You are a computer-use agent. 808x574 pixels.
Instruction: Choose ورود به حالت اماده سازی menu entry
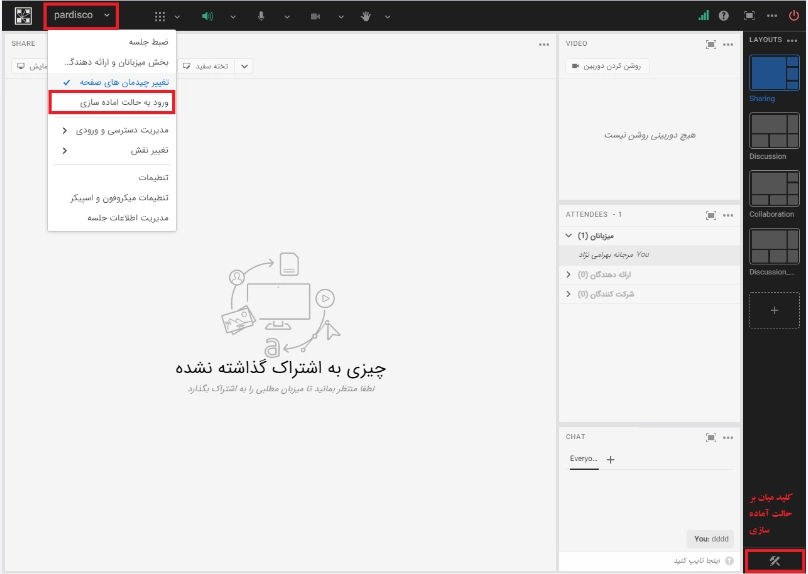[x=112, y=103]
